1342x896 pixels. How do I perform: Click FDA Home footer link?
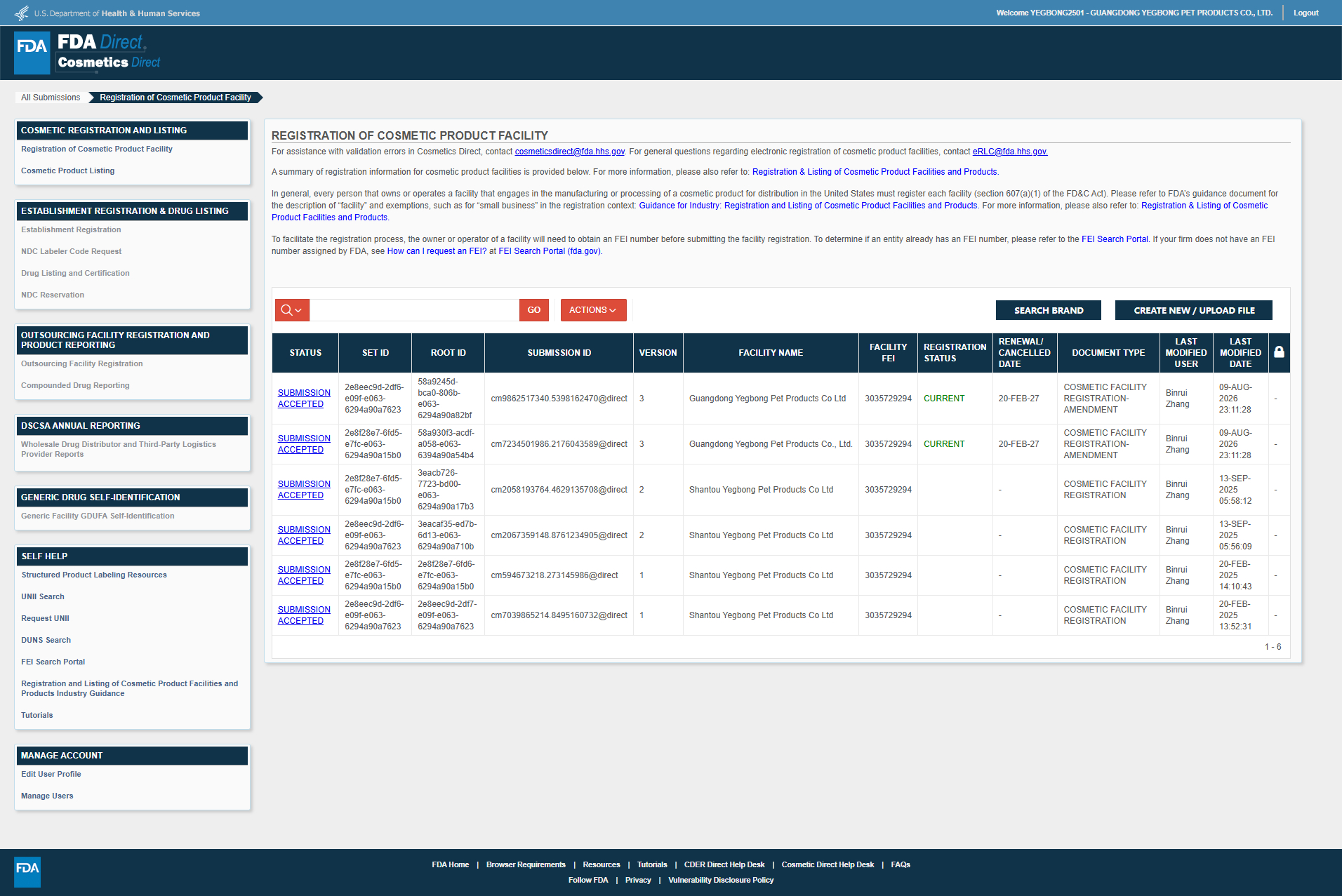coord(451,864)
